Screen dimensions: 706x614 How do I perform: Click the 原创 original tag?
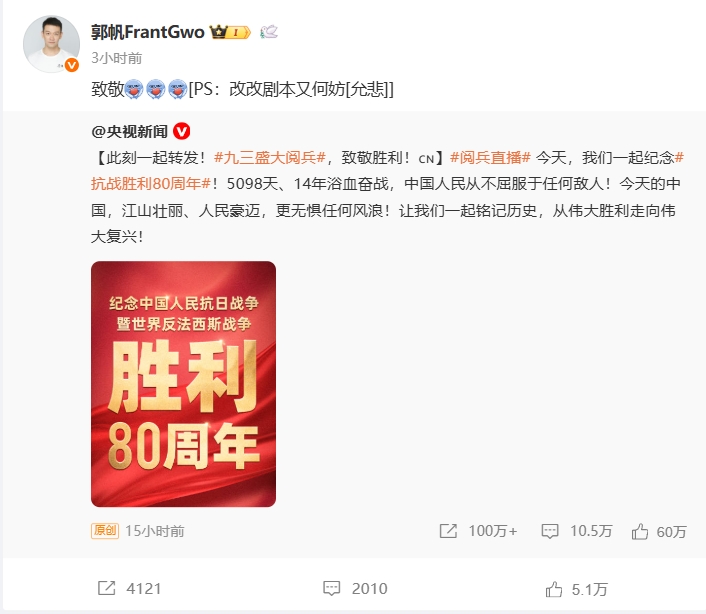pos(105,531)
